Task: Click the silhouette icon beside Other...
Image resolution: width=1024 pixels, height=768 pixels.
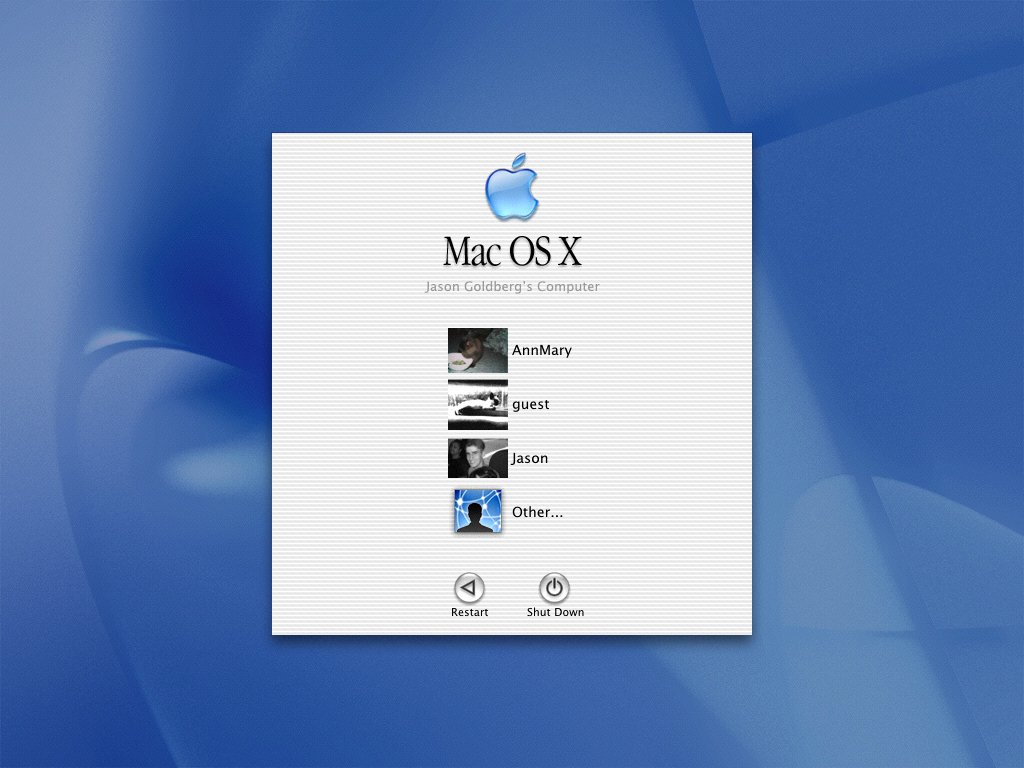Action: 477,511
